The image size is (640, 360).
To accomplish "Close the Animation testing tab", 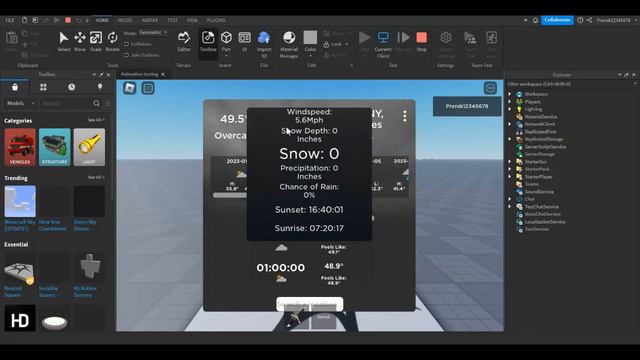I will click(163, 74).
